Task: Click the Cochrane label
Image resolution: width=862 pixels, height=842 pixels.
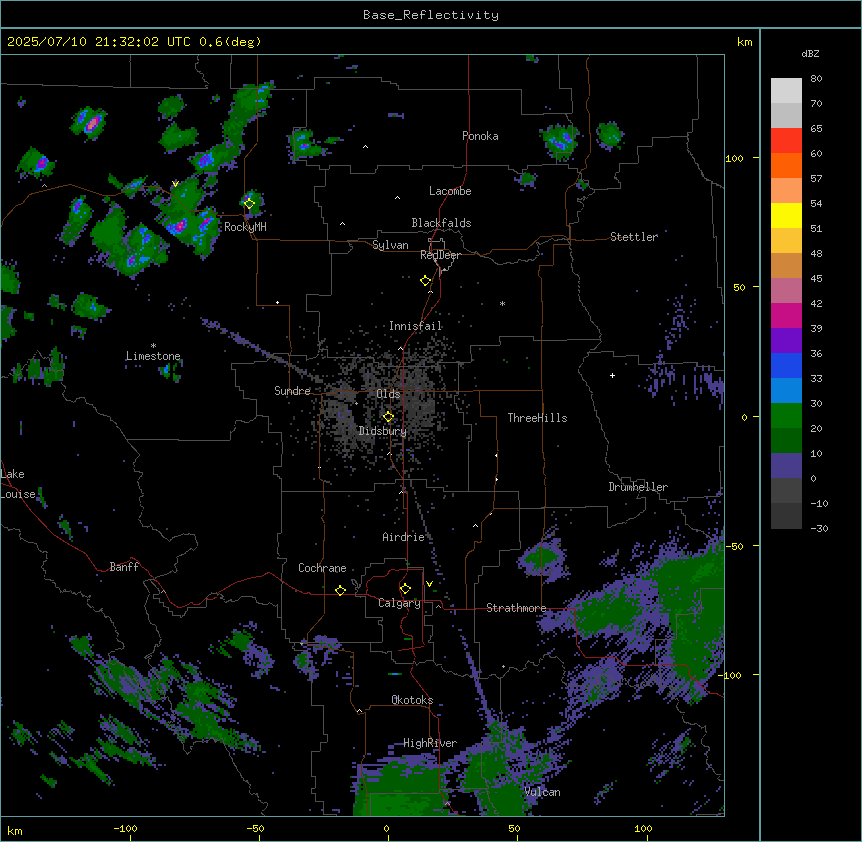Action: coord(322,568)
